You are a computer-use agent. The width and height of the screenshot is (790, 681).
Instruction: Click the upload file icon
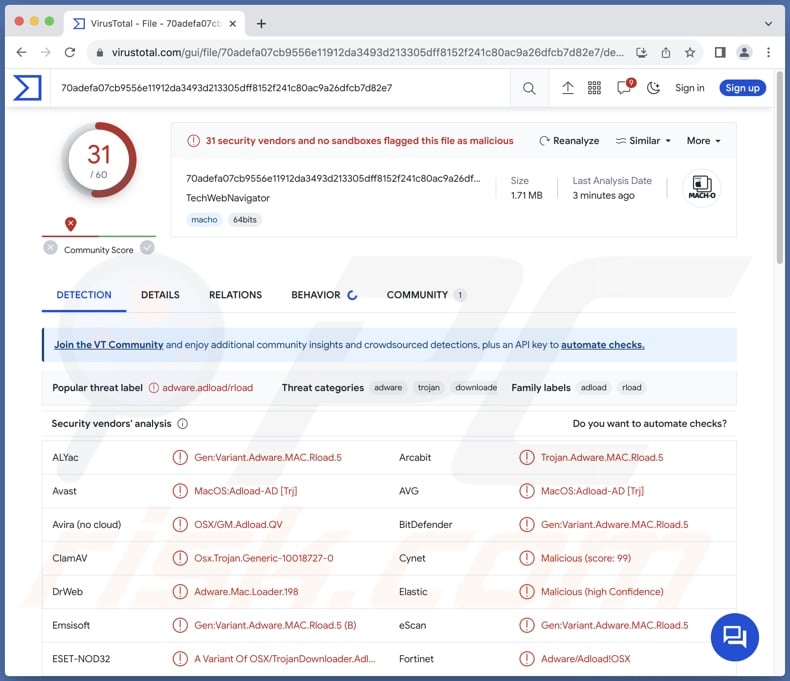(567, 88)
